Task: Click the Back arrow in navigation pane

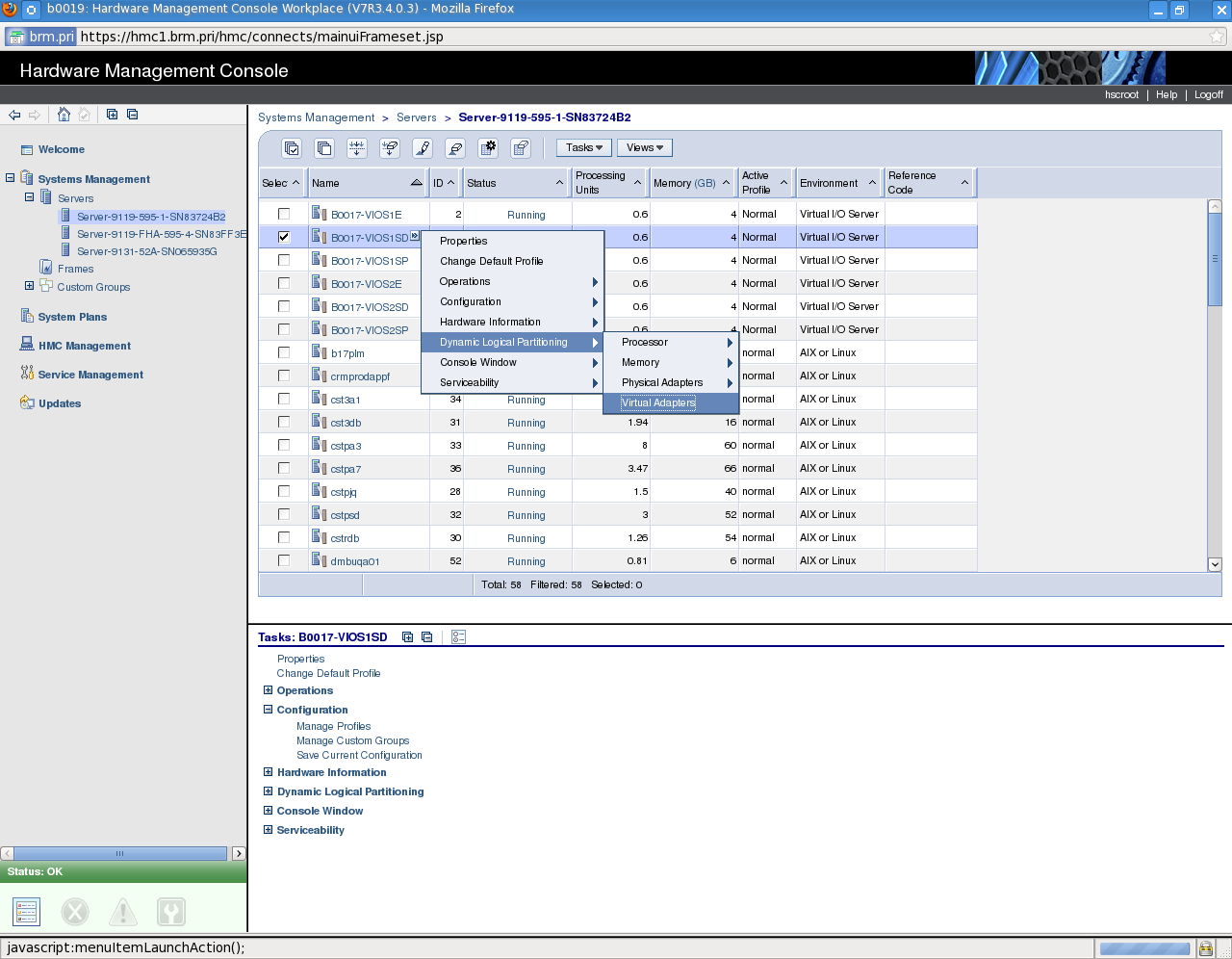Action: [14, 115]
